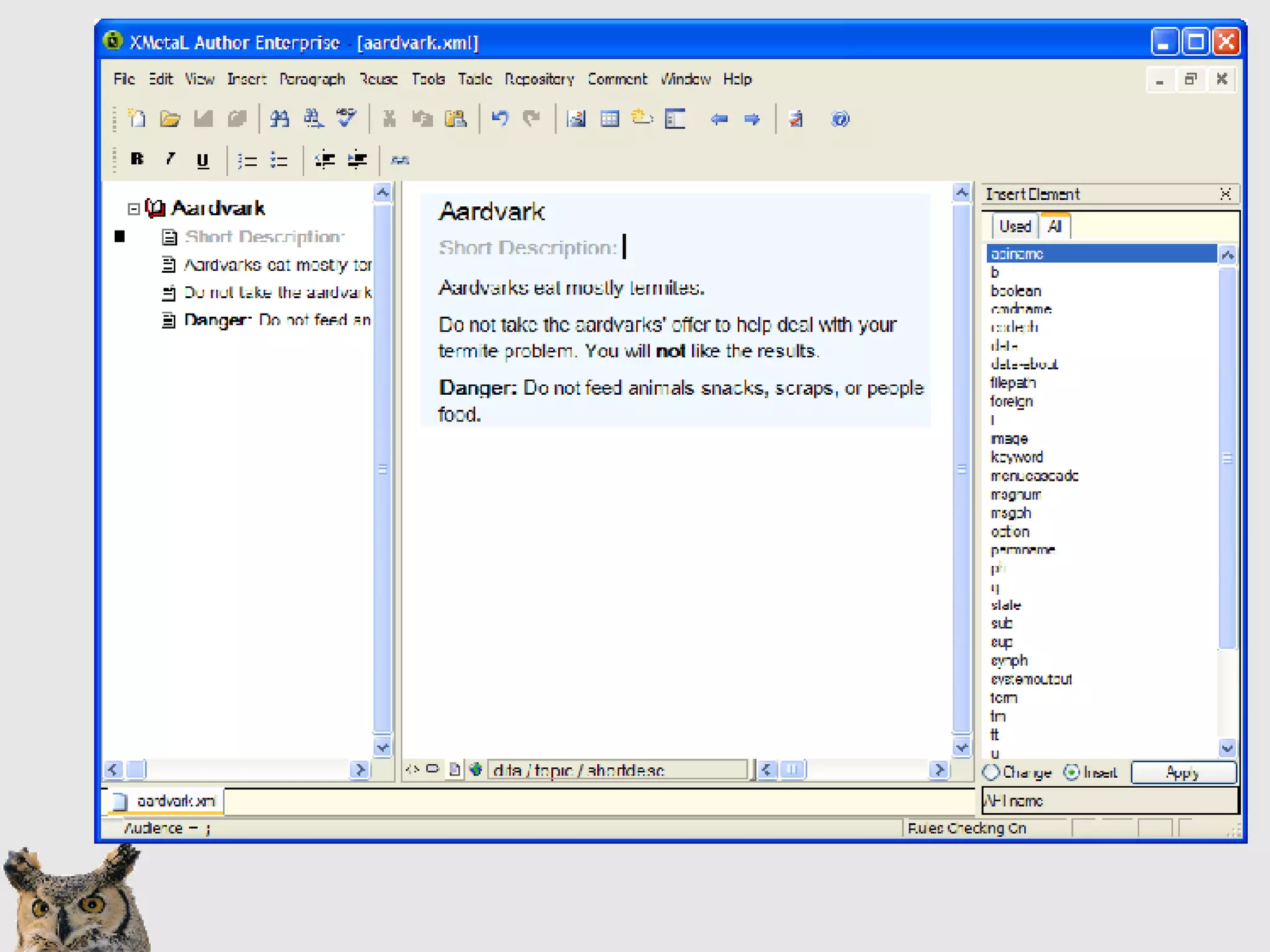
Task: Close the Insert Element panel
Action: click(x=1225, y=194)
